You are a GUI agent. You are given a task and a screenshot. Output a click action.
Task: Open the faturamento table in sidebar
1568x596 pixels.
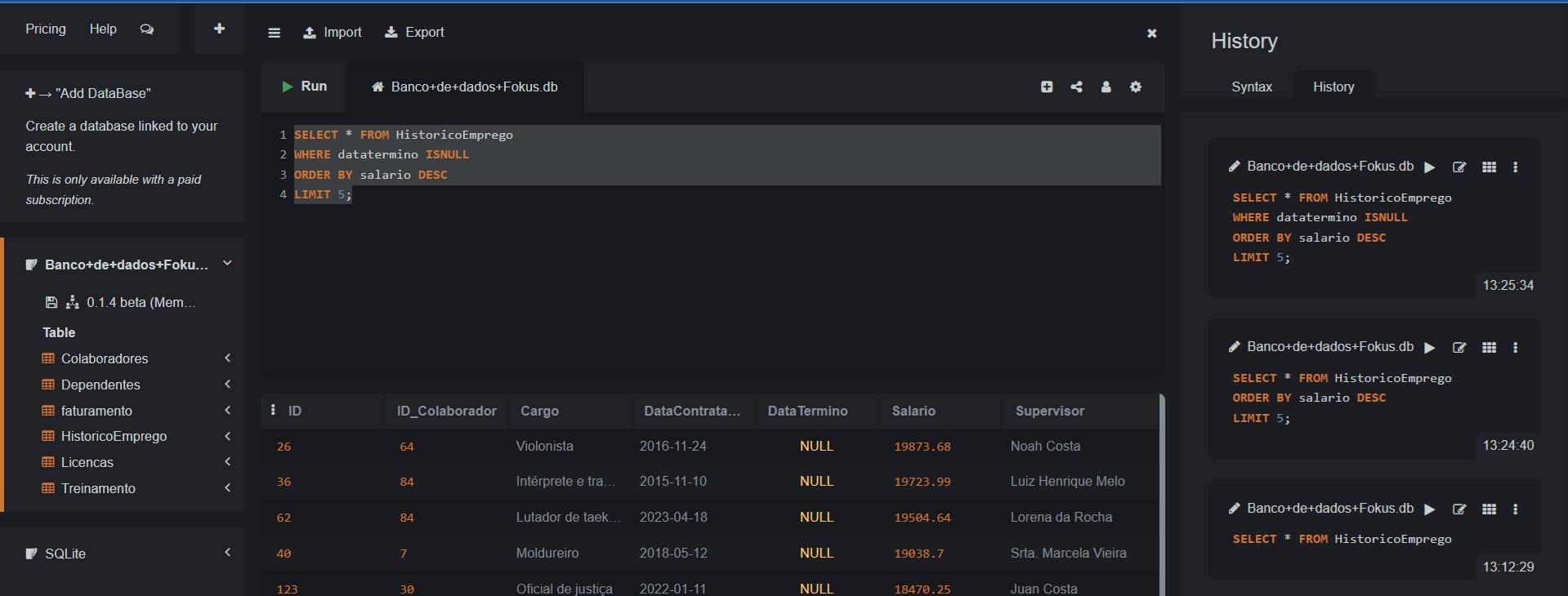coord(96,411)
